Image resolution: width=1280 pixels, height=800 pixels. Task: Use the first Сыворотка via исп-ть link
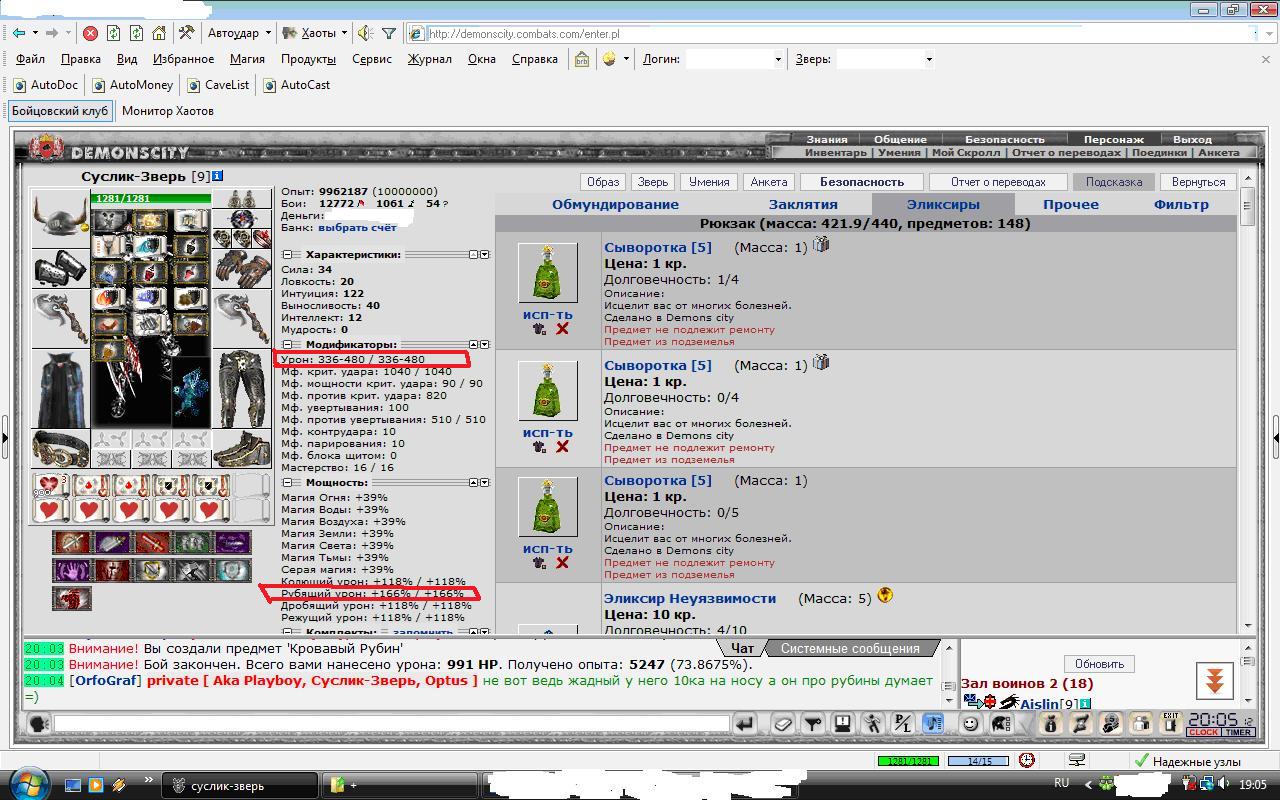(x=547, y=315)
